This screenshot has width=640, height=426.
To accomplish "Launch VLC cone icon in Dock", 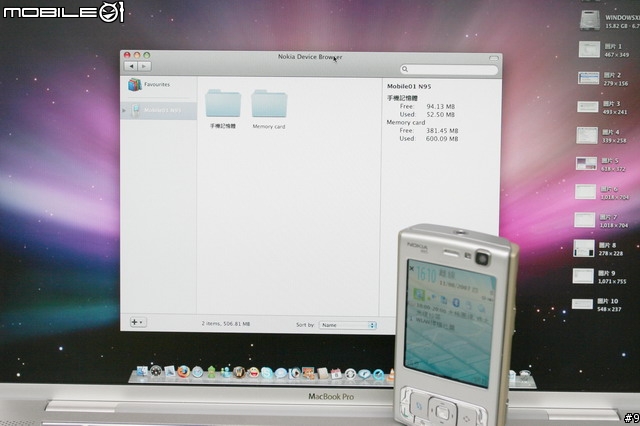I will click(x=391, y=375).
